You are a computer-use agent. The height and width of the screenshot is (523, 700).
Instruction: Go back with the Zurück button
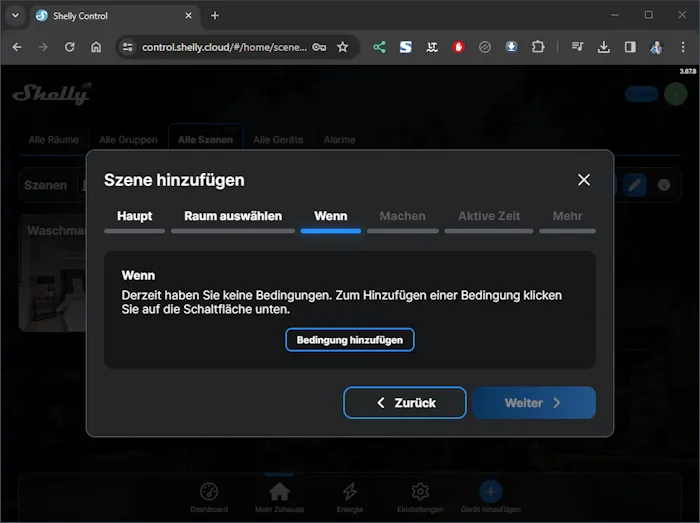[405, 403]
